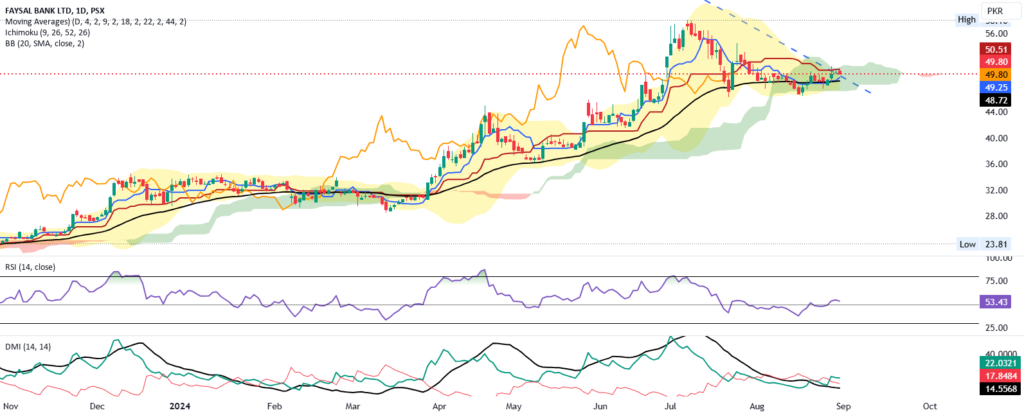
Task: Click the black 14.5568 DMI value tag
Action: coord(1000,389)
